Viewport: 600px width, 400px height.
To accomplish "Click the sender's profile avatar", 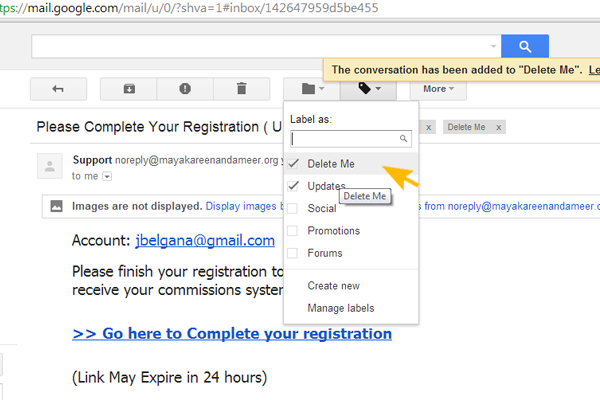I will (50, 166).
